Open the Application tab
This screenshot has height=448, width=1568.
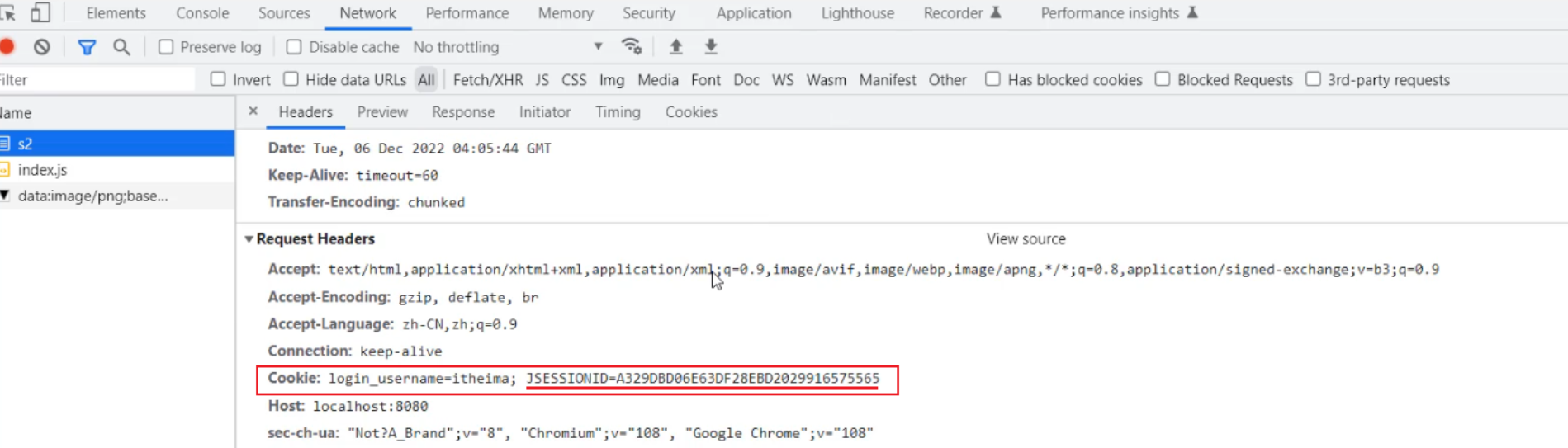point(754,13)
